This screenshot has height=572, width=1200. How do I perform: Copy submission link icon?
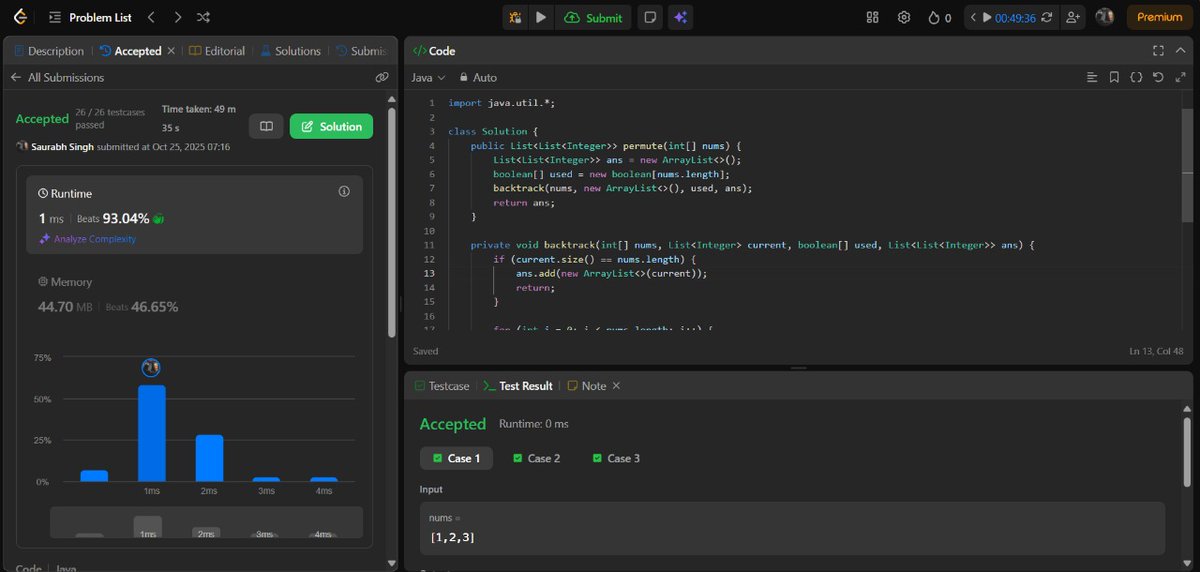tap(381, 77)
